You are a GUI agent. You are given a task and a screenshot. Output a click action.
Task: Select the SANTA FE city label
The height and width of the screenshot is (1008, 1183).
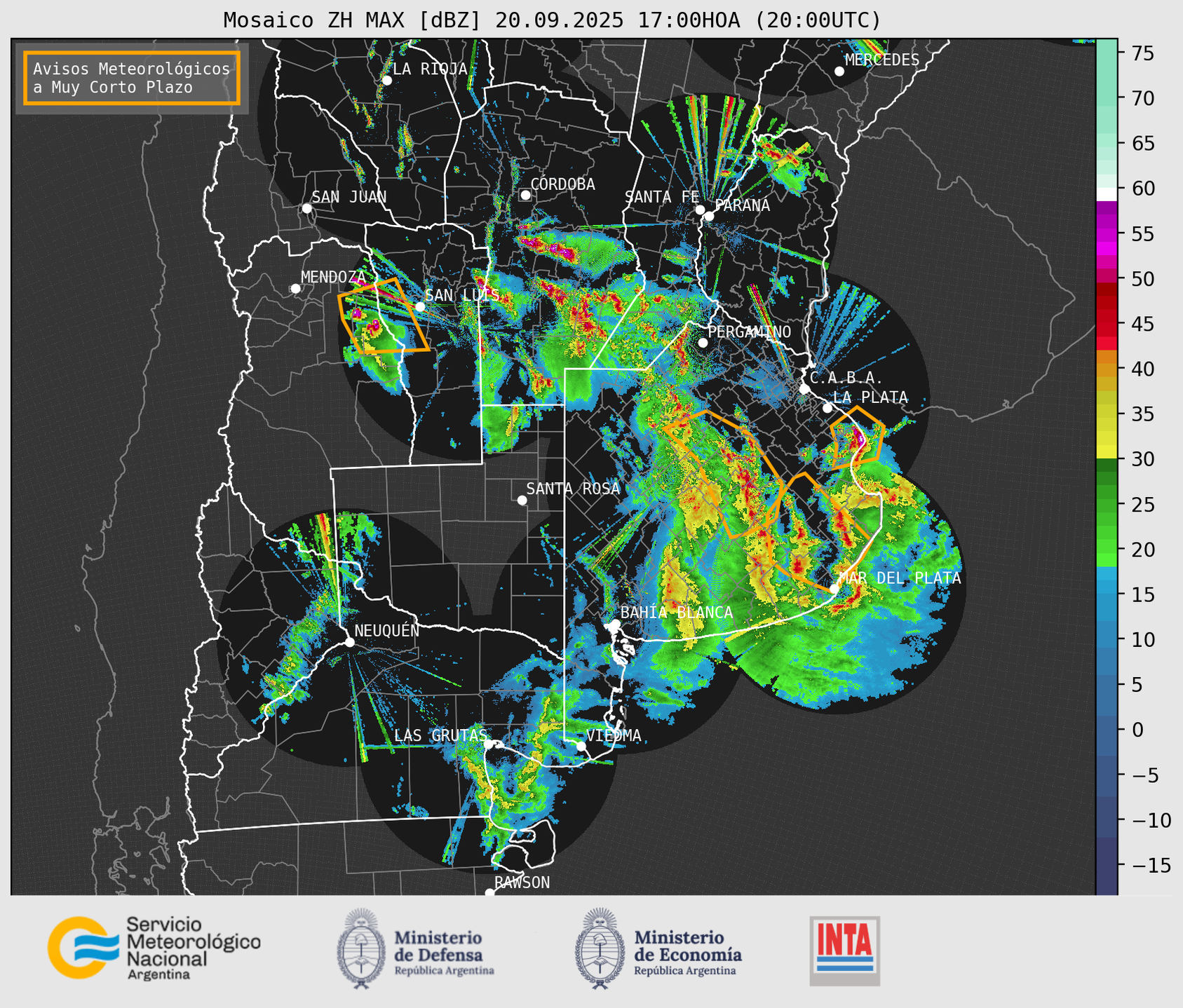[x=662, y=197]
